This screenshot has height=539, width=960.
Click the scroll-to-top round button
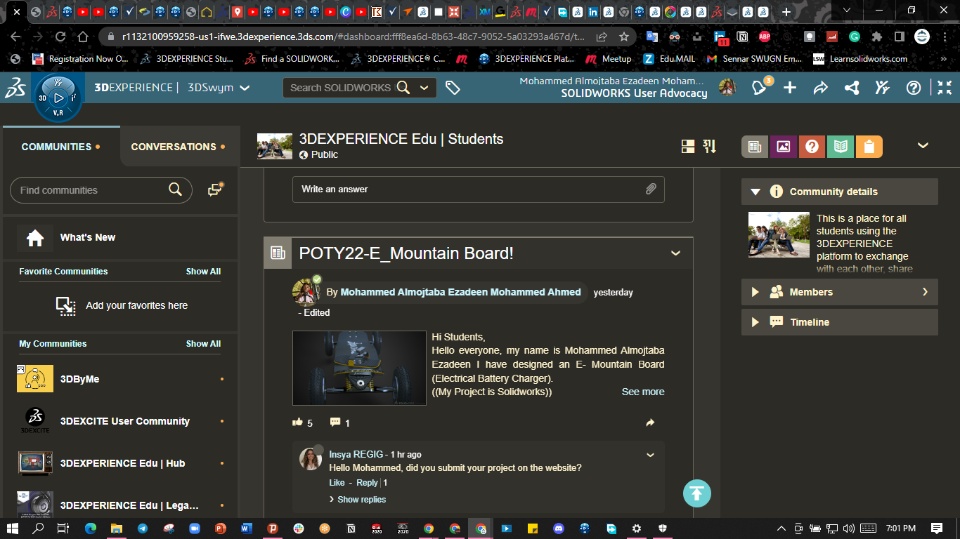click(697, 493)
